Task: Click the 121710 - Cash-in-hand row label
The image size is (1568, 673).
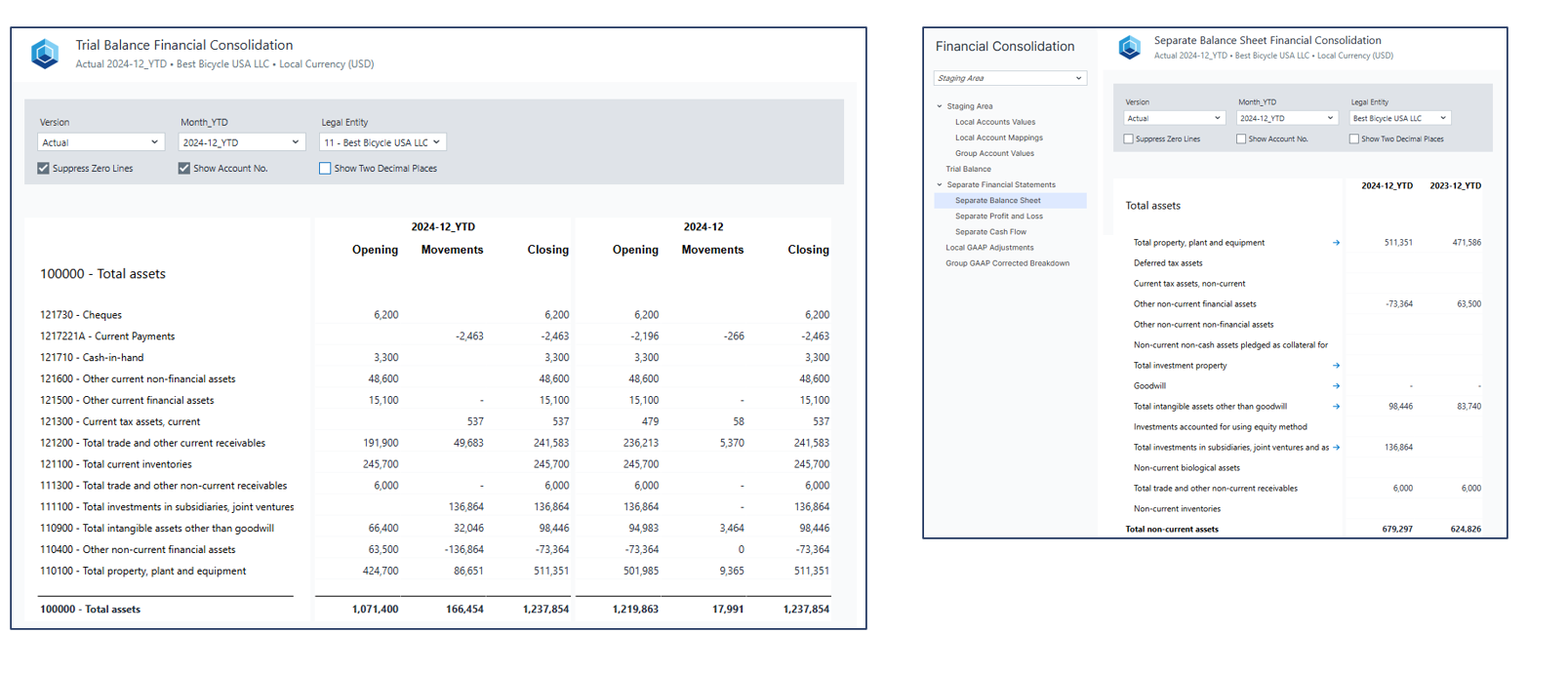Action: pos(92,358)
